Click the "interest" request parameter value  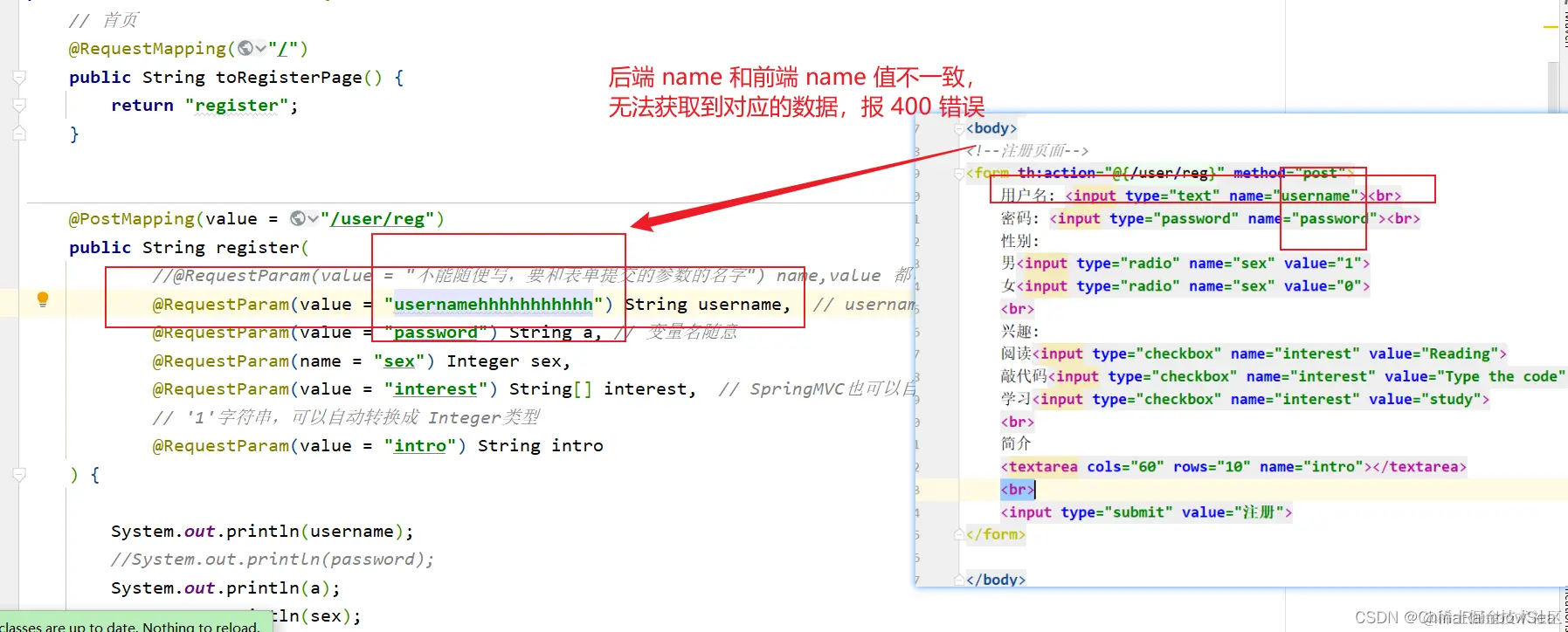(x=435, y=389)
